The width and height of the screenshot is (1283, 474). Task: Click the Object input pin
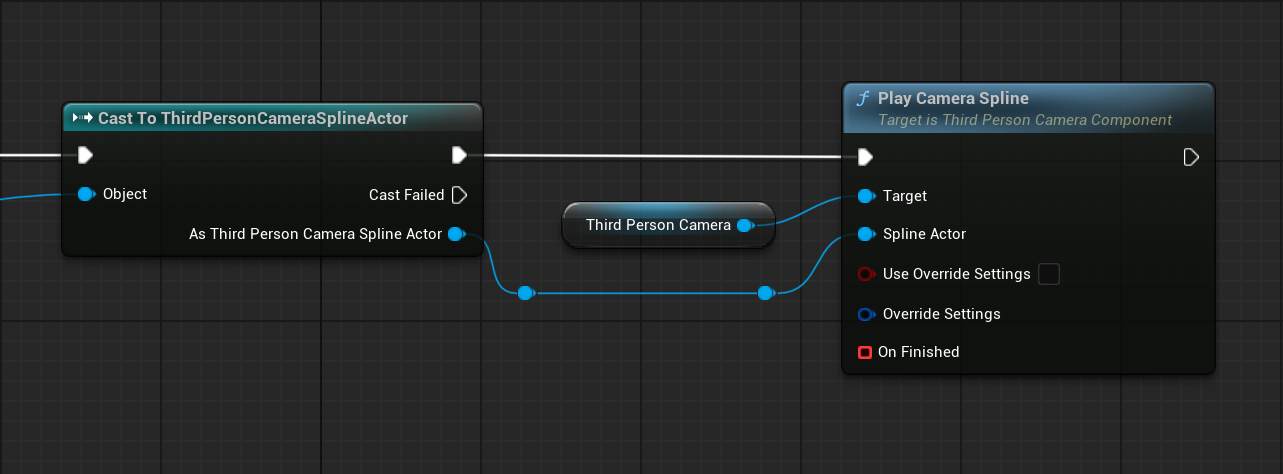coord(85,194)
